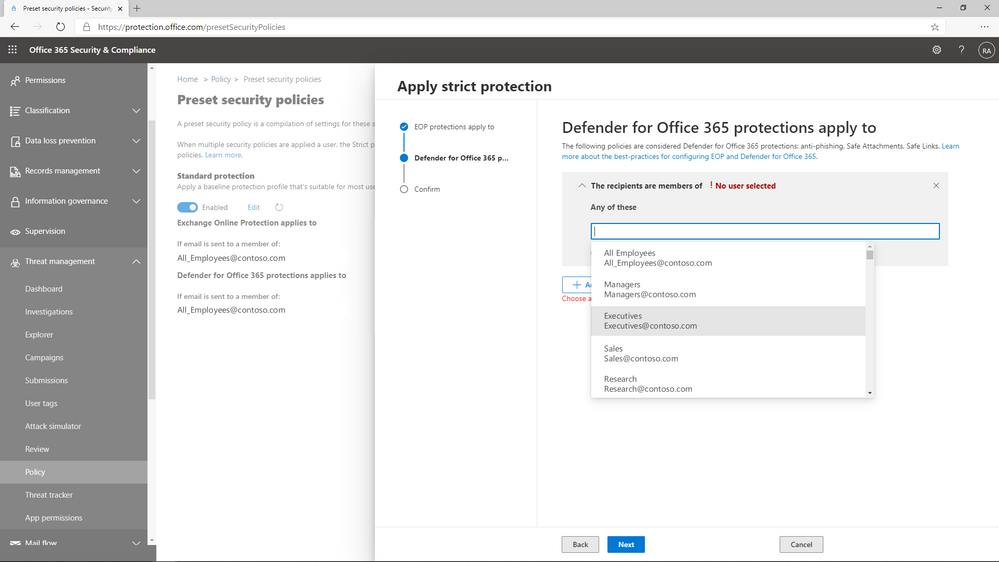This screenshot has width=999, height=562.
Task: Click refresh icon next to Edit
Action: tap(278, 207)
